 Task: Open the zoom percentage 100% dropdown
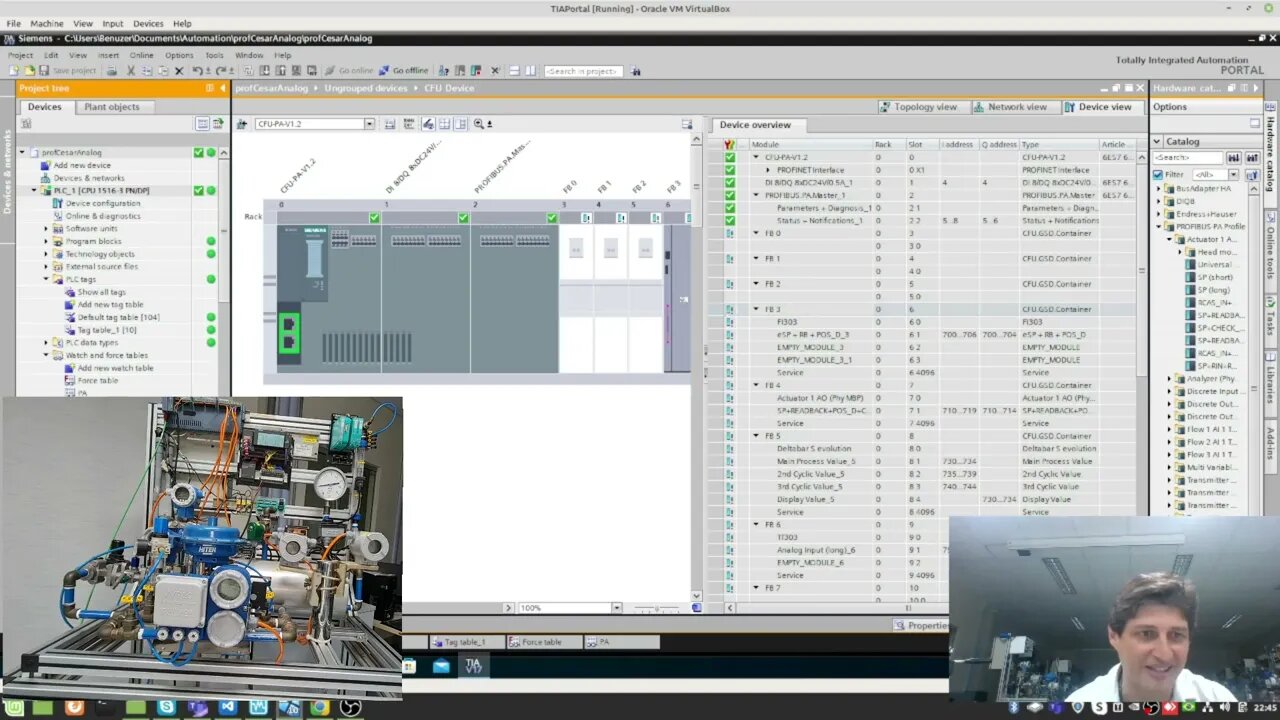(616, 608)
